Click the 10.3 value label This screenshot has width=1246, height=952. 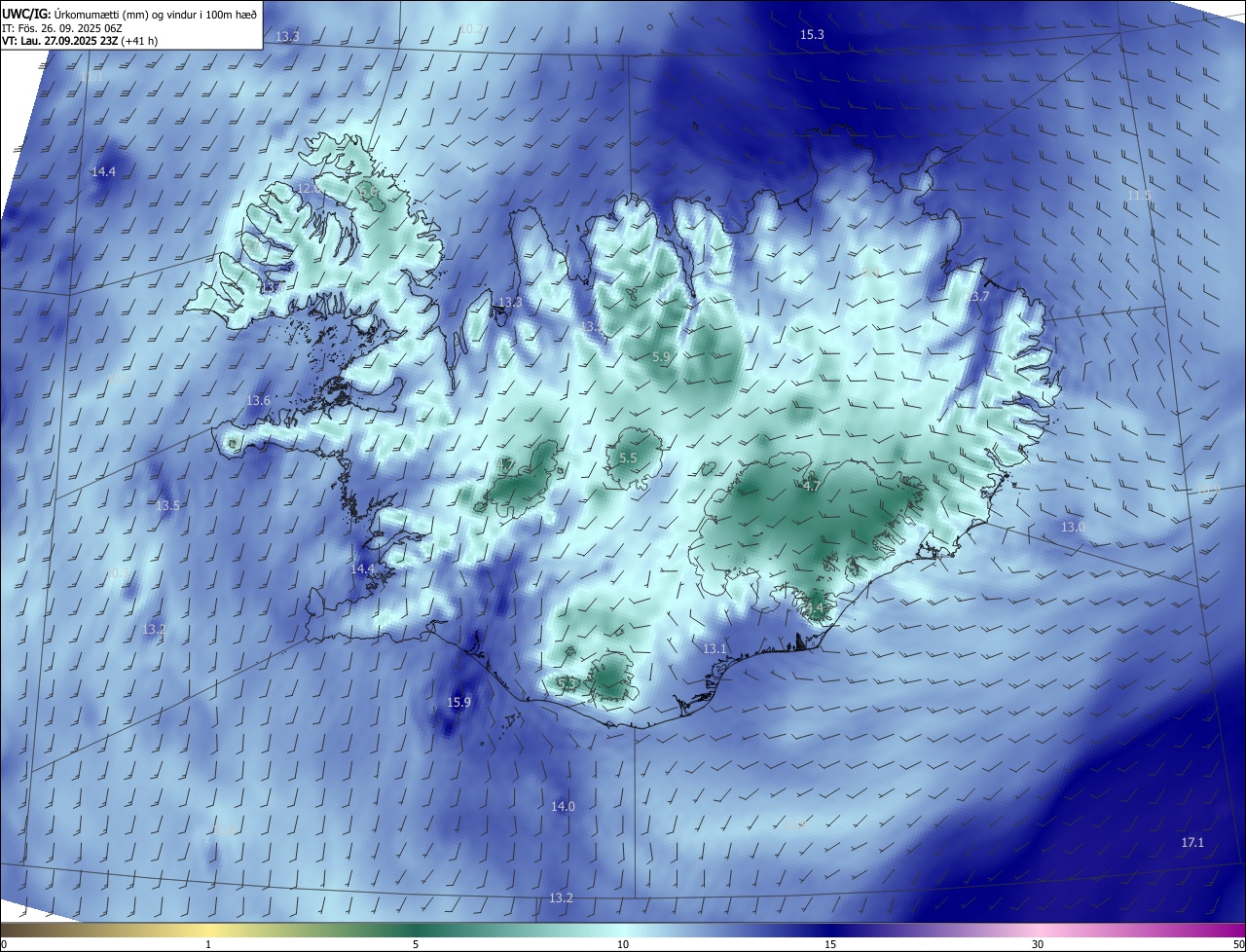click(115, 573)
